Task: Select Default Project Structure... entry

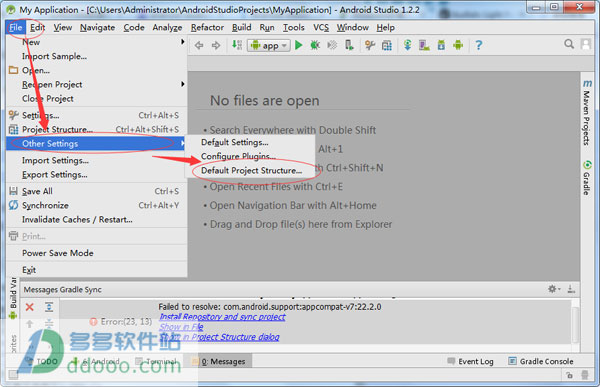Action: click(x=251, y=171)
